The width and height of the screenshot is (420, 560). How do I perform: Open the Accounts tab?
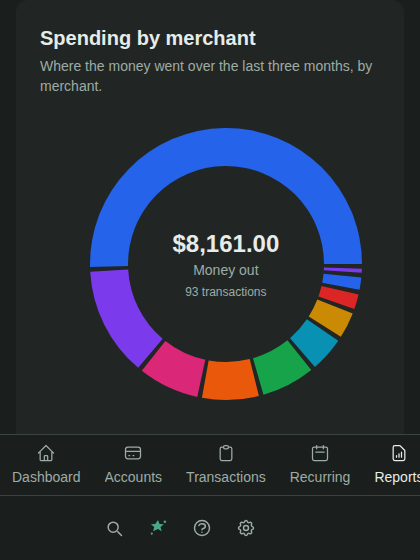tap(133, 465)
